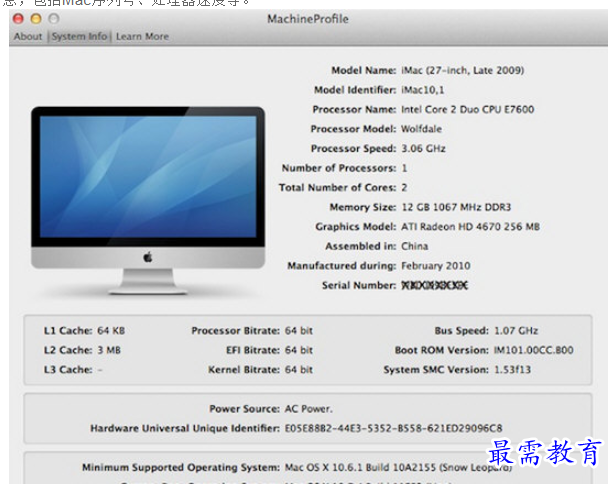
Task: Click the 'Number of Processors:' label
Action: point(339,168)
